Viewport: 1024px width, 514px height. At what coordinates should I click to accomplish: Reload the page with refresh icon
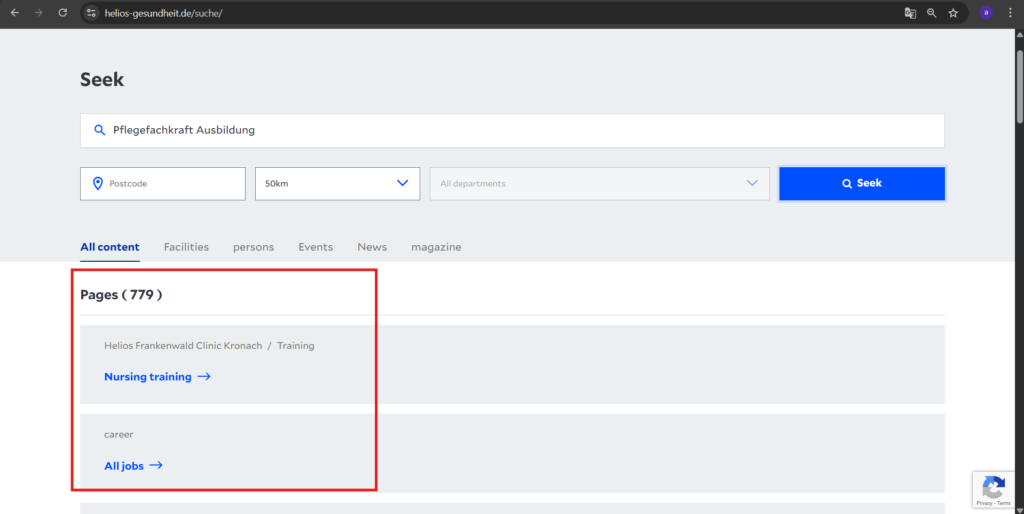(x=62, y=13)
